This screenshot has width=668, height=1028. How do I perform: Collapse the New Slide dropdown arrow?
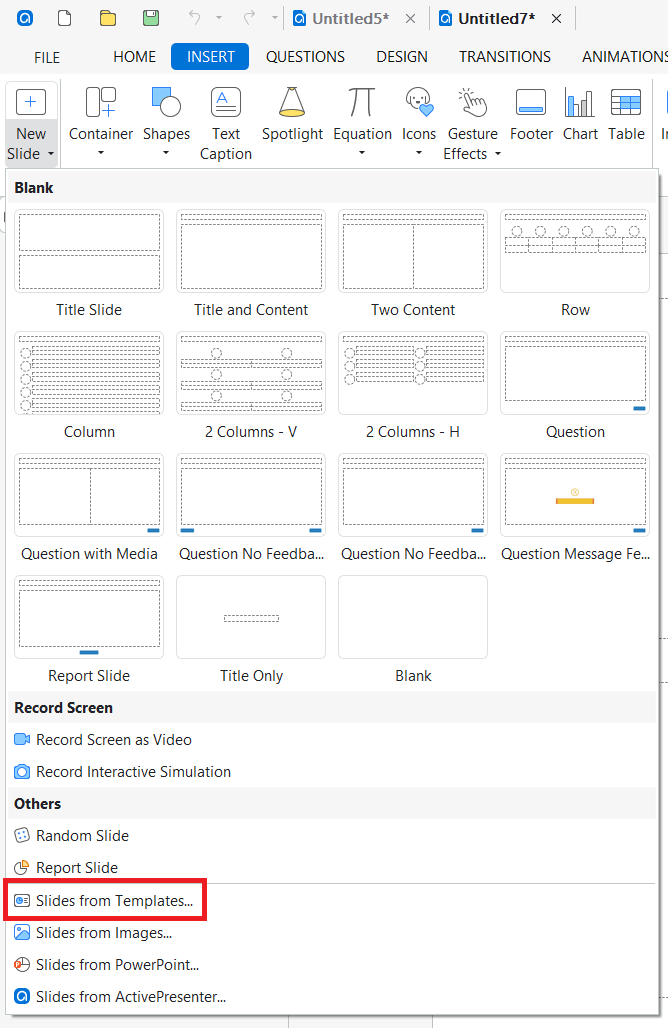50,154
